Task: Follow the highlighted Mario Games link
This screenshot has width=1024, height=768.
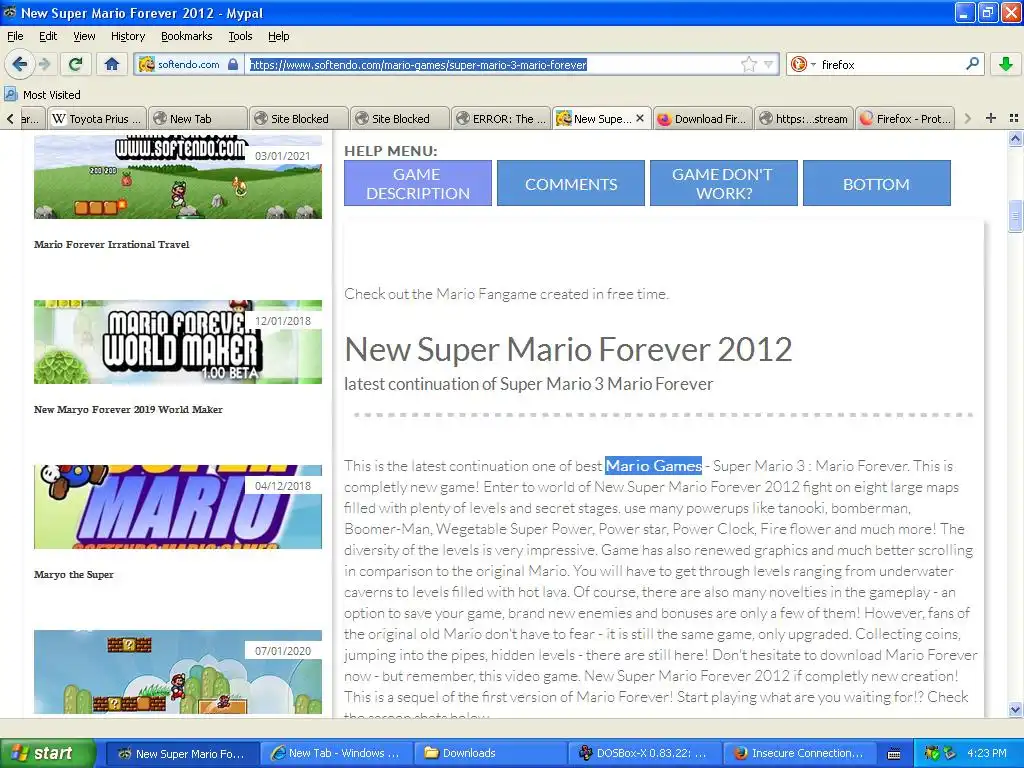Action: pyautogui.click(x=653, y=466)
